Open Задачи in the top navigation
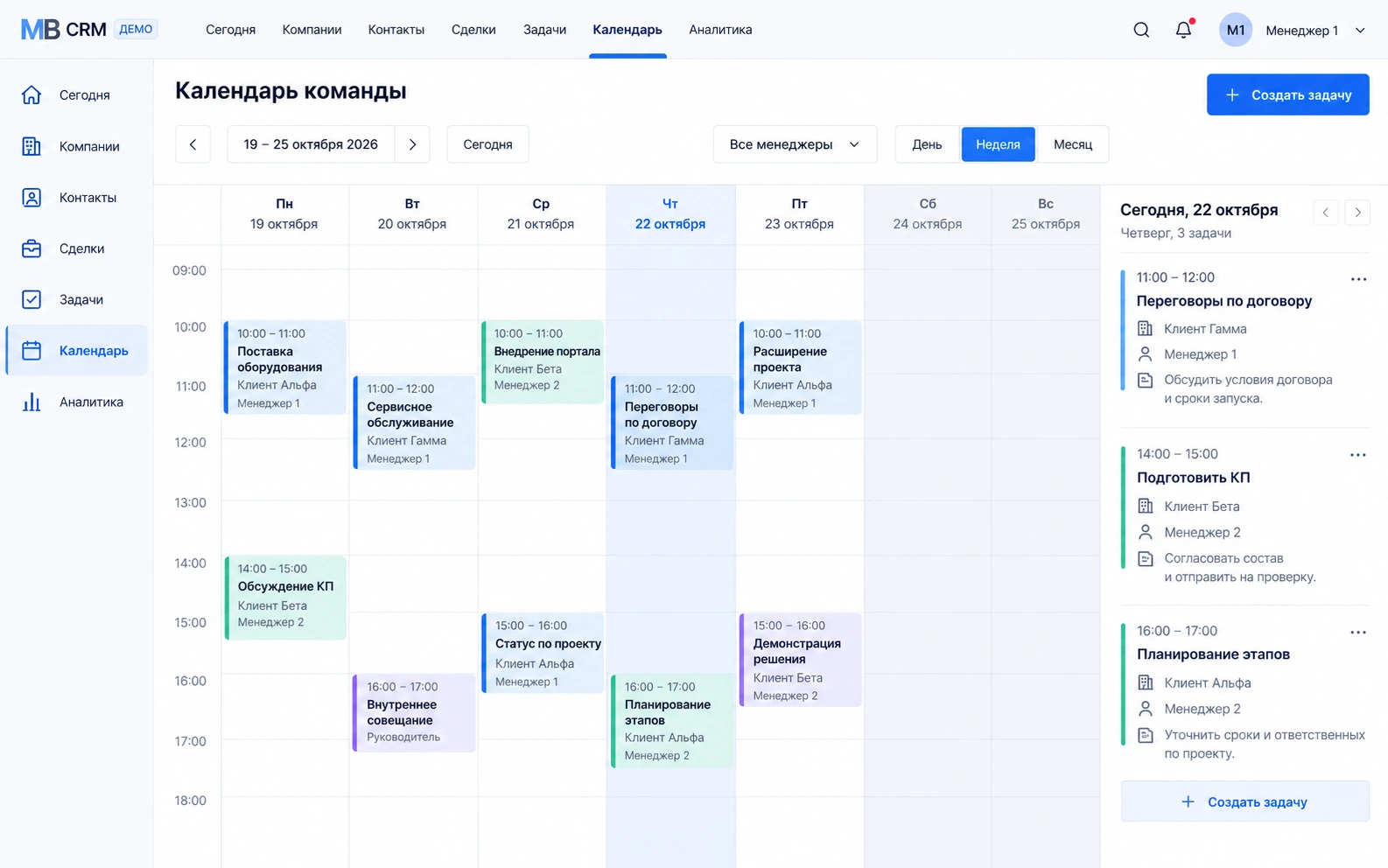Screen dimensions: 1388x868 click(544, 30)
